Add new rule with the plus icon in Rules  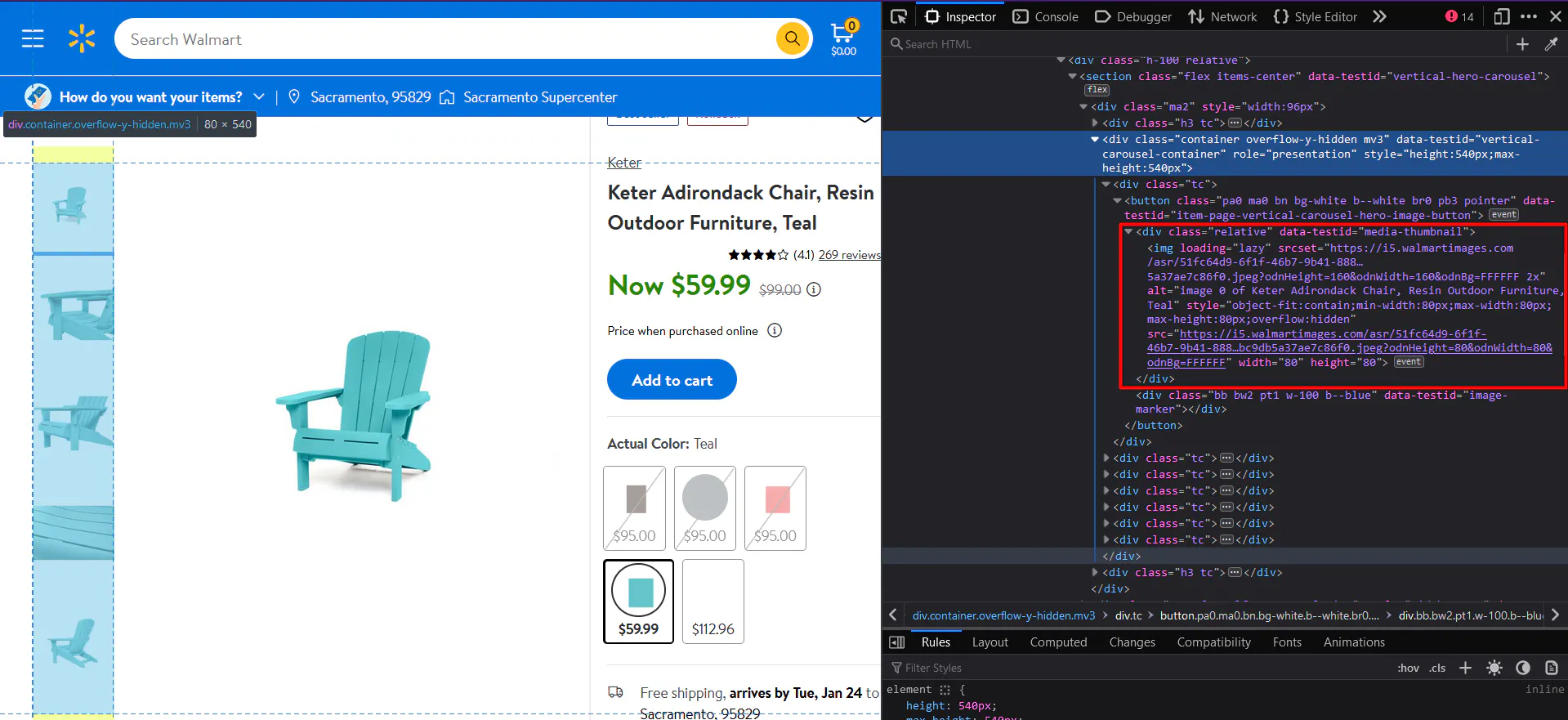click(x=1466, y=668)
